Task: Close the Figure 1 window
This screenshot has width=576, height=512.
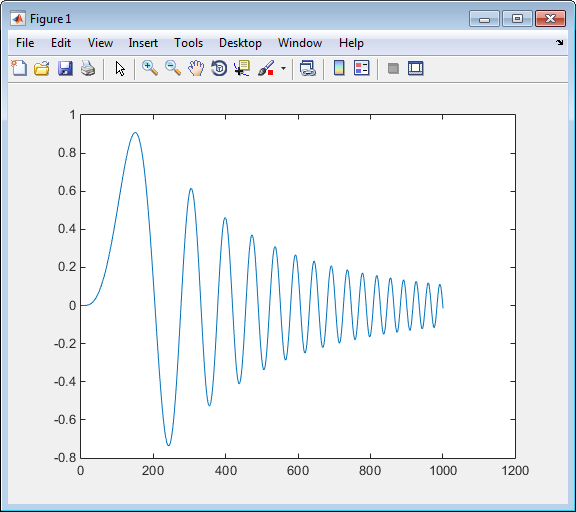Action: point(550,19)
